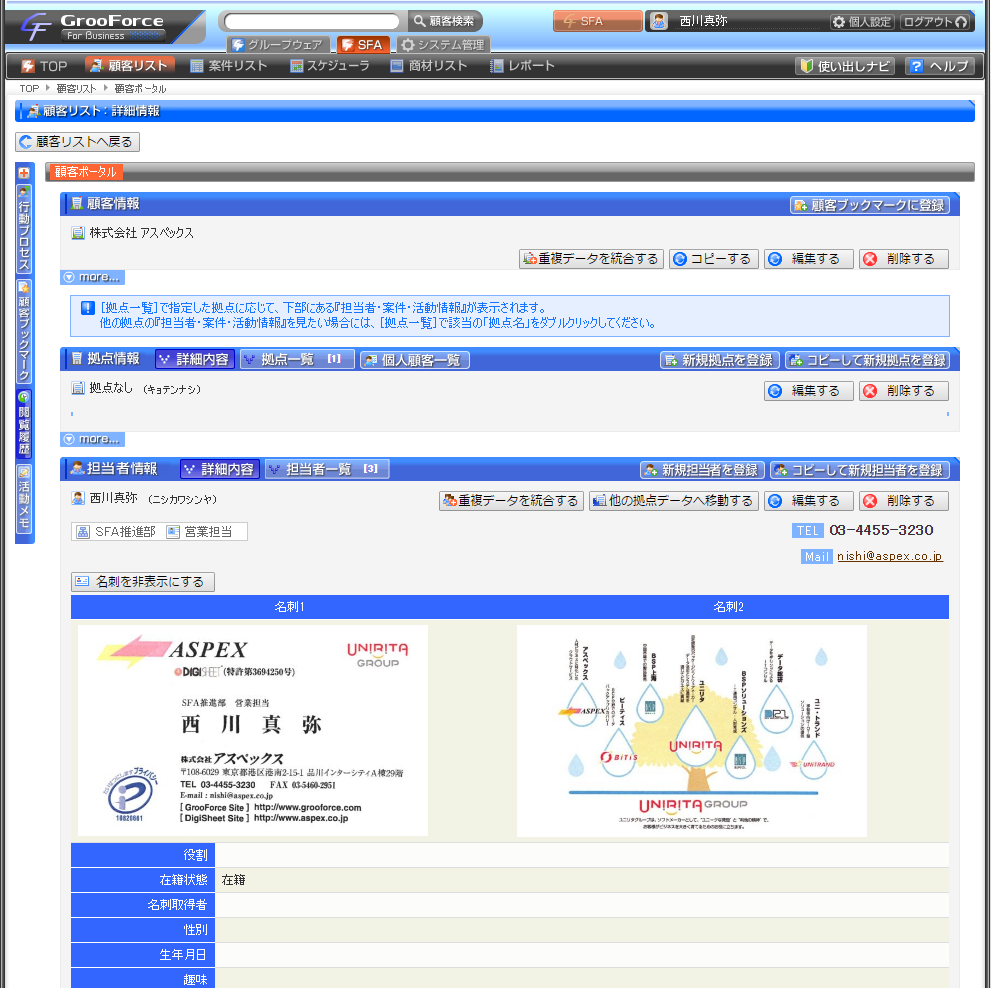
Task: Go to TOP in the navigation bar
Action: 44,66
